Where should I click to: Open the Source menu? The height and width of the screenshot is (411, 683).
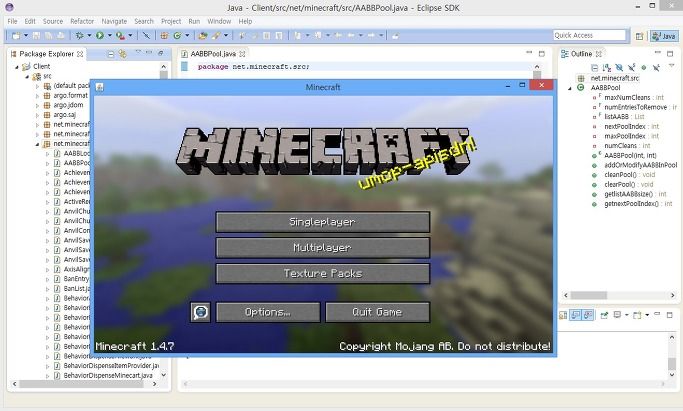53,21
